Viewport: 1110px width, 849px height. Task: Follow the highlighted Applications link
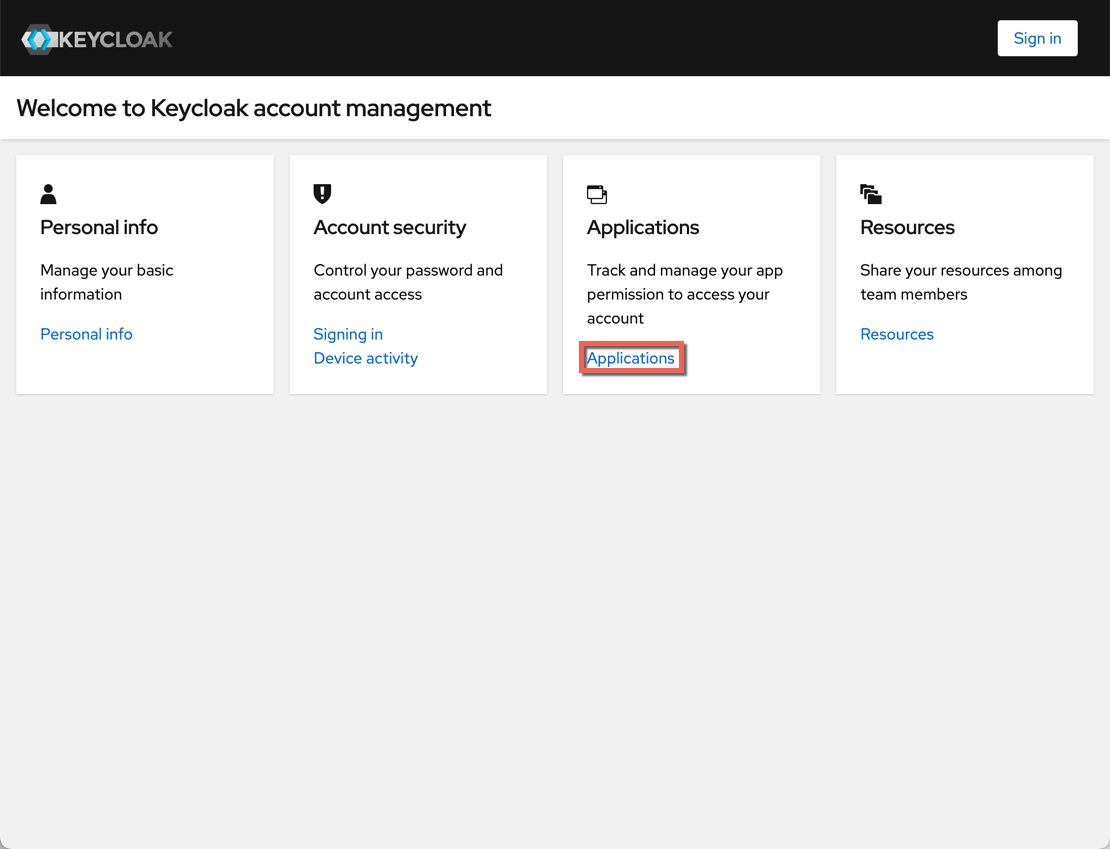630,358
